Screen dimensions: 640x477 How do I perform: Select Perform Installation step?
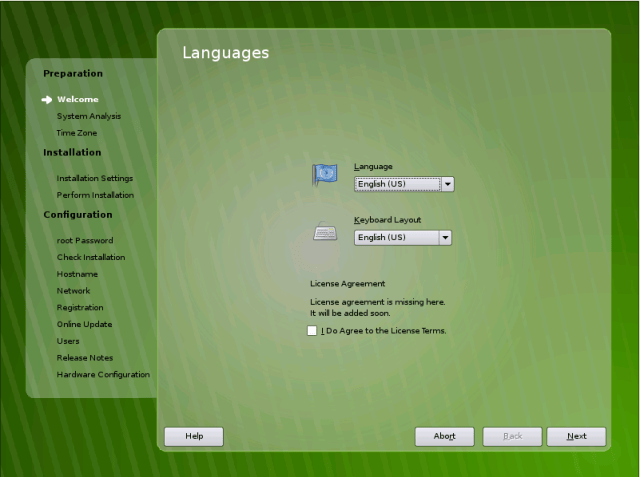point(95,195)
